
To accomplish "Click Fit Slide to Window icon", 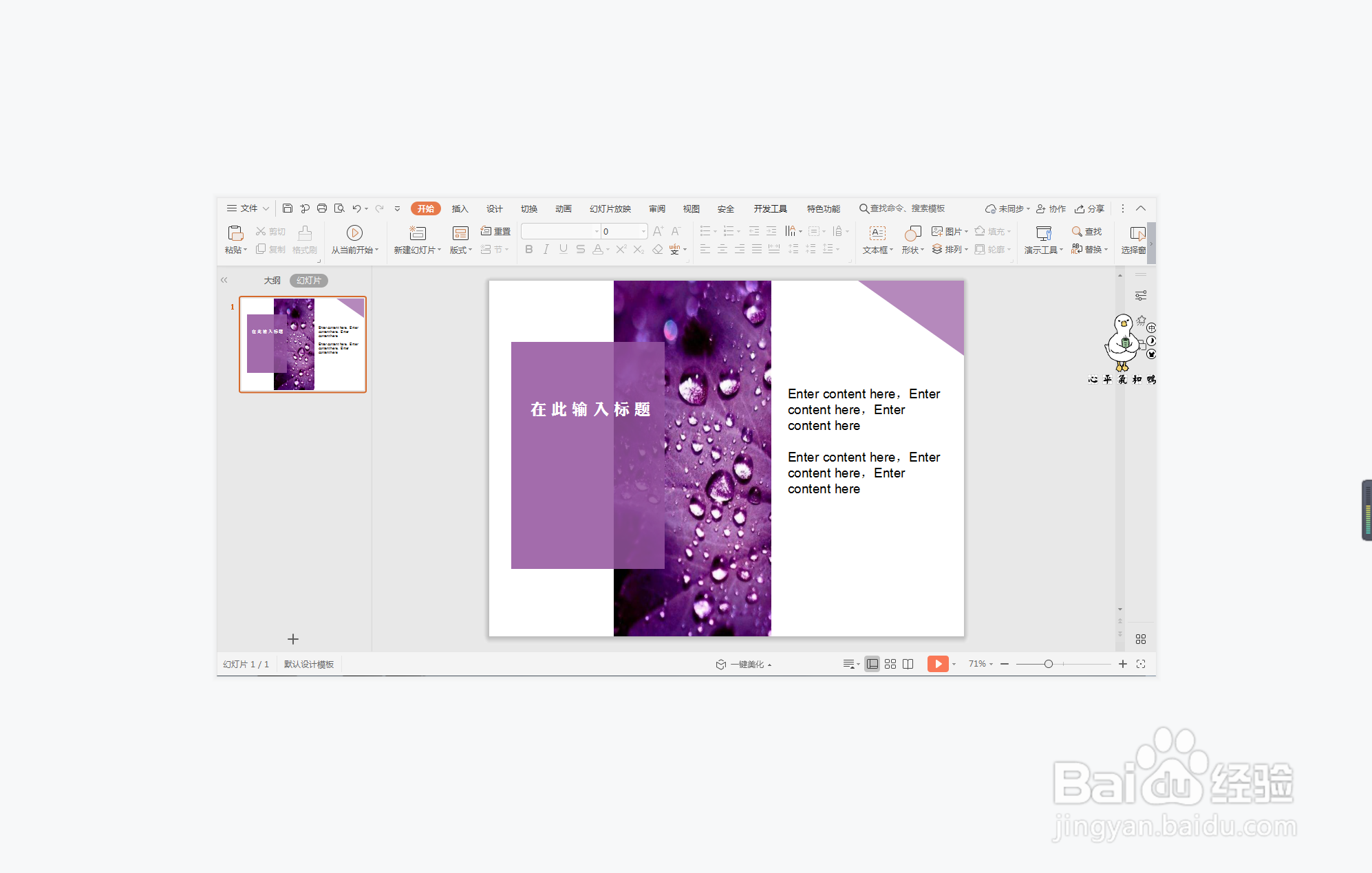I will coord(1141,664).
